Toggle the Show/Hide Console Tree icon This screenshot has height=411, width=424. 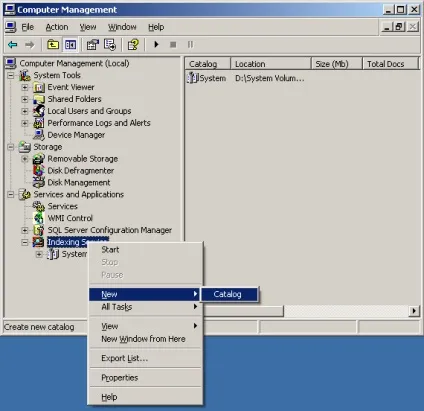click(70, 44)
